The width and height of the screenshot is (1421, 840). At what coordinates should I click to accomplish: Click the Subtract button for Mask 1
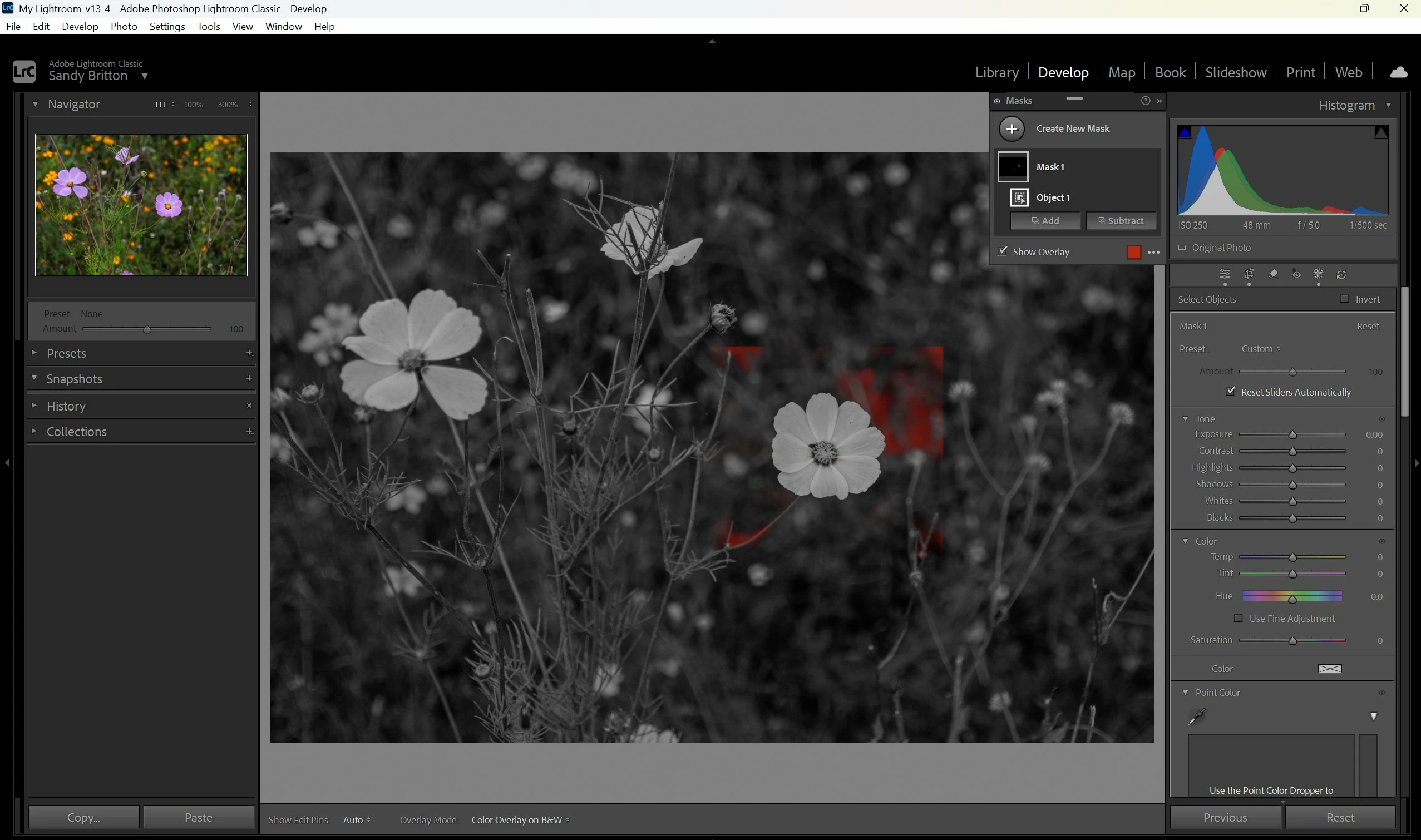(1121, 221)
